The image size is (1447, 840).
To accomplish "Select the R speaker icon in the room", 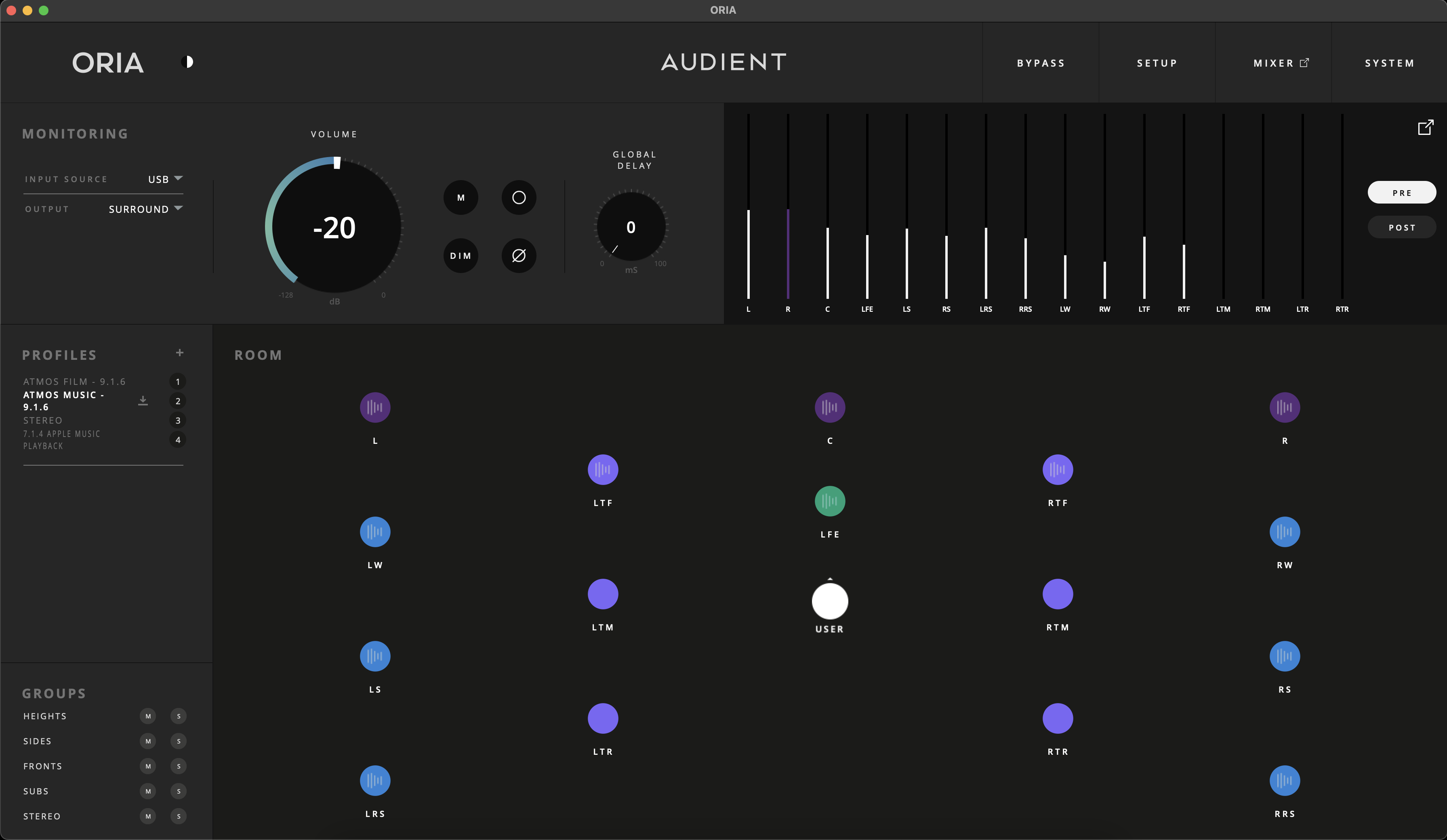I will pyautogui.click(x=1285, y=407).
